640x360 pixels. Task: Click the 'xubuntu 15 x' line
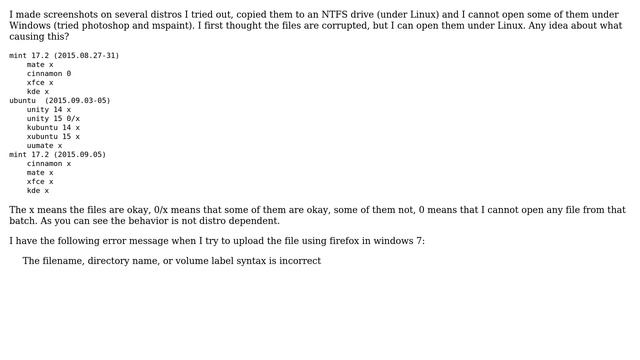(x=53, y=136)
